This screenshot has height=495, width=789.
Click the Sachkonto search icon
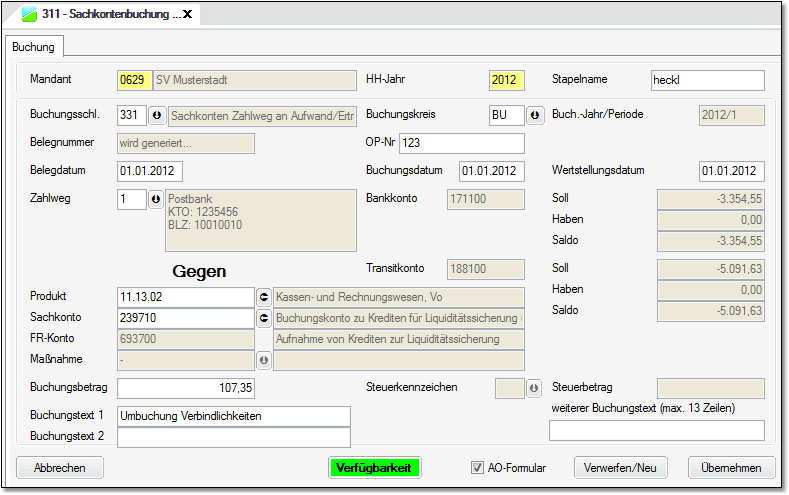pyautogui.click(x=264, y=318)
